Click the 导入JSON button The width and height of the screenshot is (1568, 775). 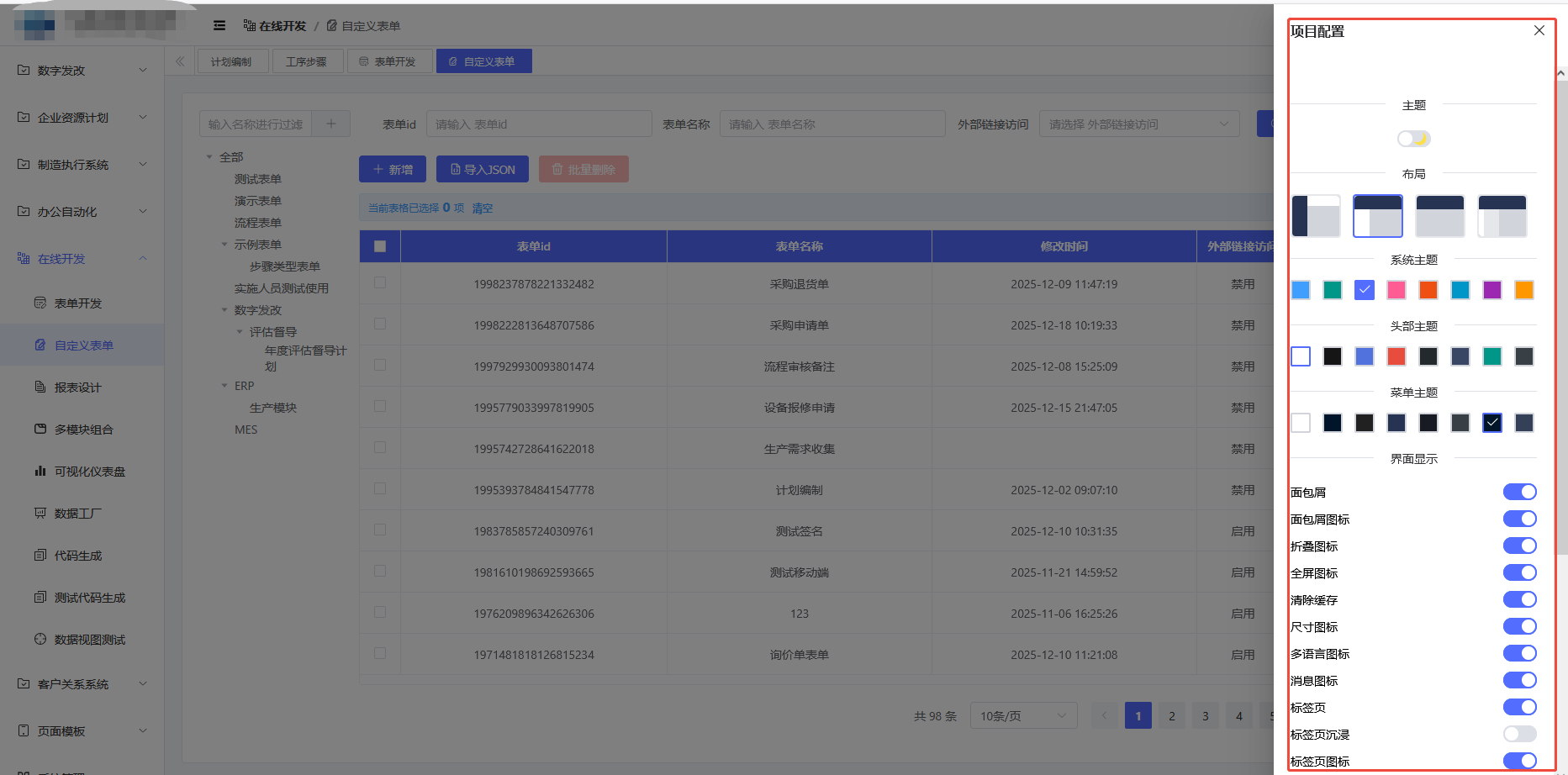point(483,169)
